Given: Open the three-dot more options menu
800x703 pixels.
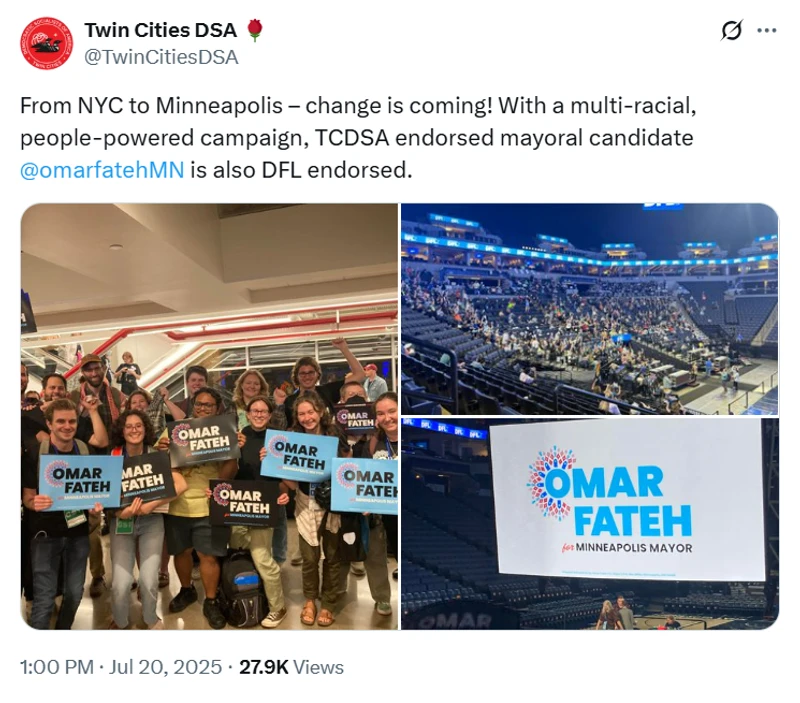Looking at the screenshot, I should 767,31.
